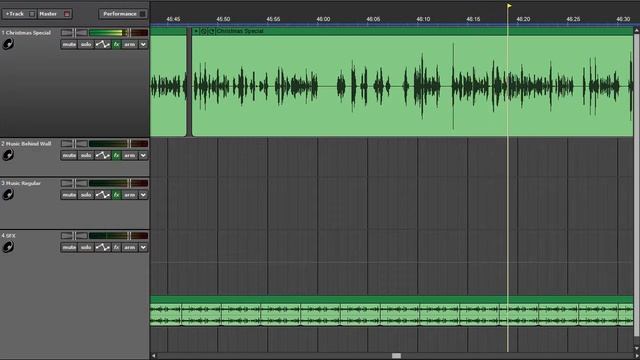Image resolution: width=640 pixels, height=360 pixels.
Task: Solo the Music Regular track
Action: coord(86,195)
